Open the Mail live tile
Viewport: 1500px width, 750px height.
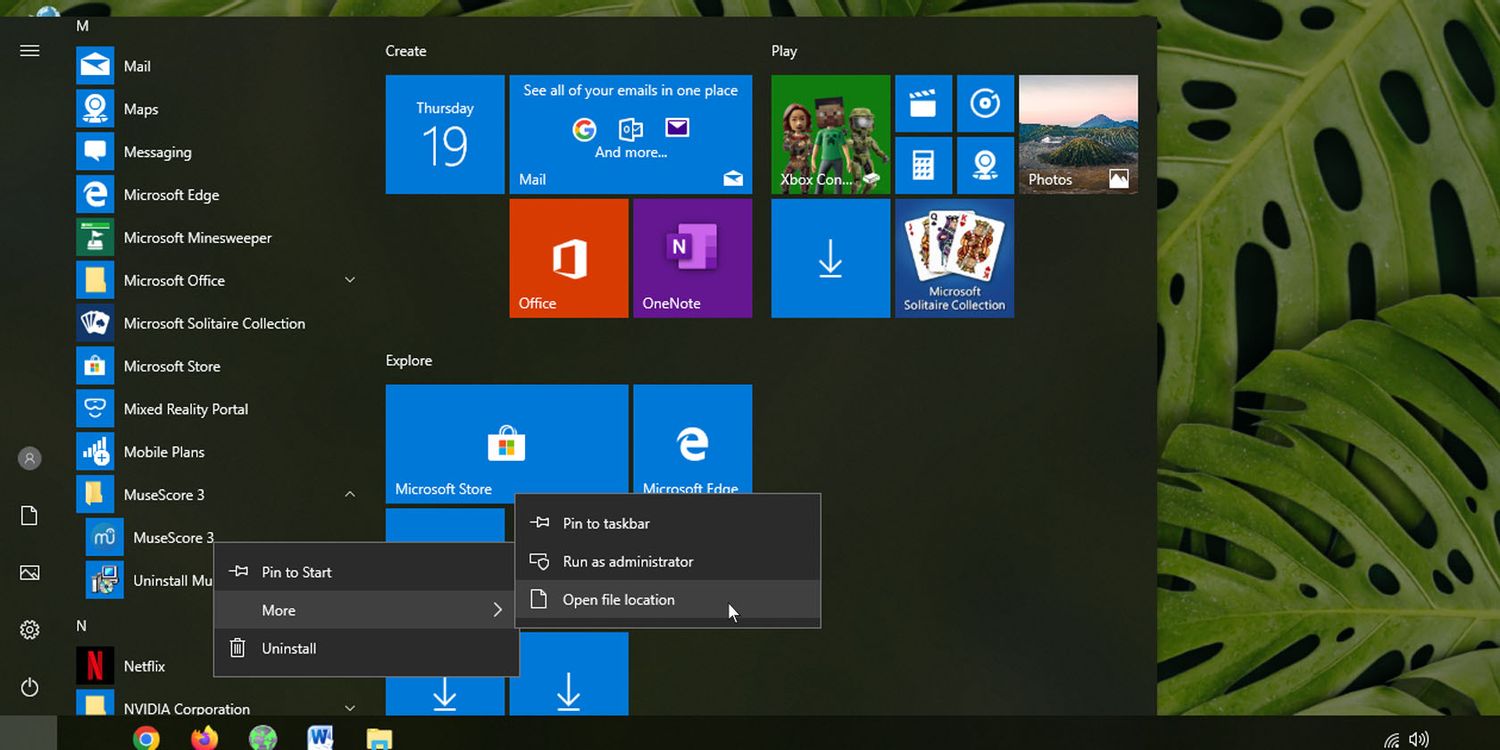click(631, 134)
